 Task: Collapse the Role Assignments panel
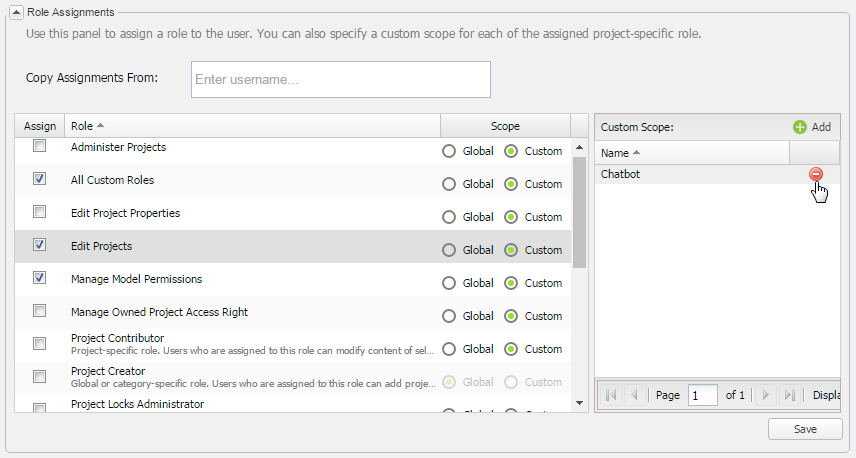pos(16,12)
